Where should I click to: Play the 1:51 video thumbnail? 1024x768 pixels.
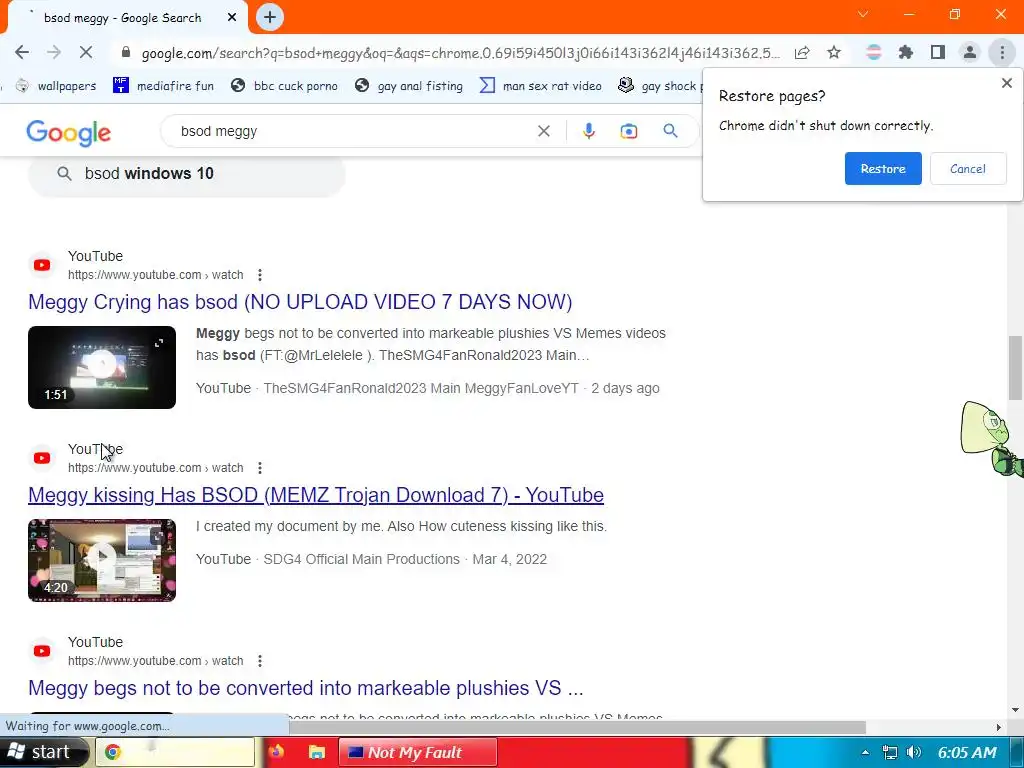(102, 367)
